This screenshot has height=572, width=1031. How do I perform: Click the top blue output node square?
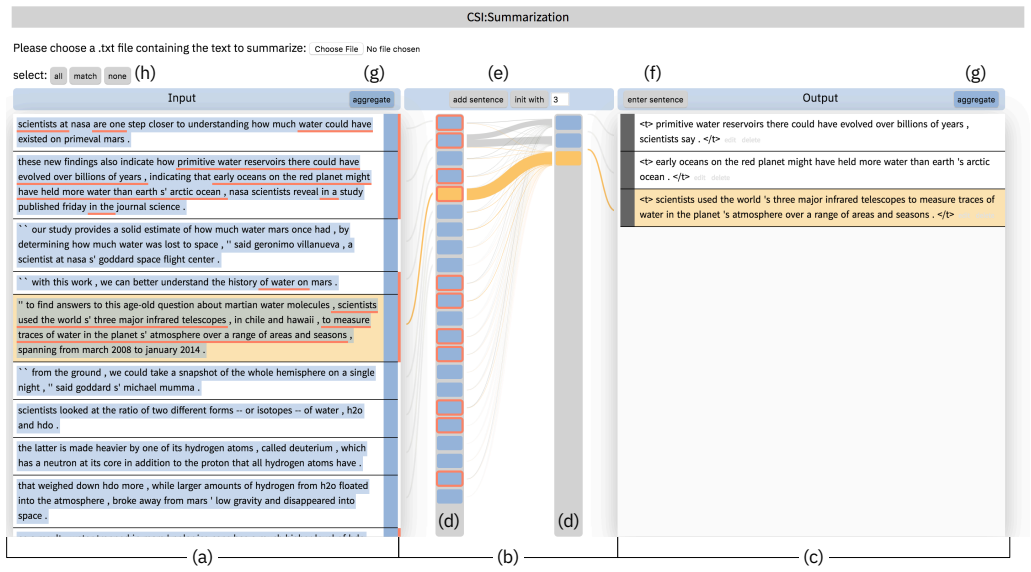[568, 122]
